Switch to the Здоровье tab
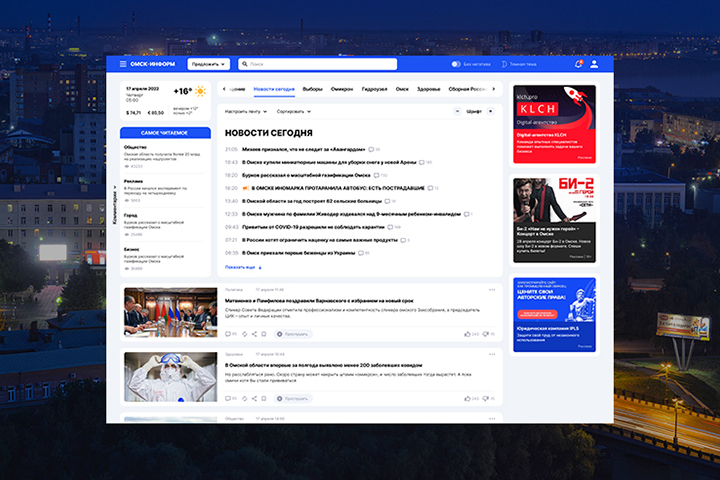720x480 pixels. (428, 89)
